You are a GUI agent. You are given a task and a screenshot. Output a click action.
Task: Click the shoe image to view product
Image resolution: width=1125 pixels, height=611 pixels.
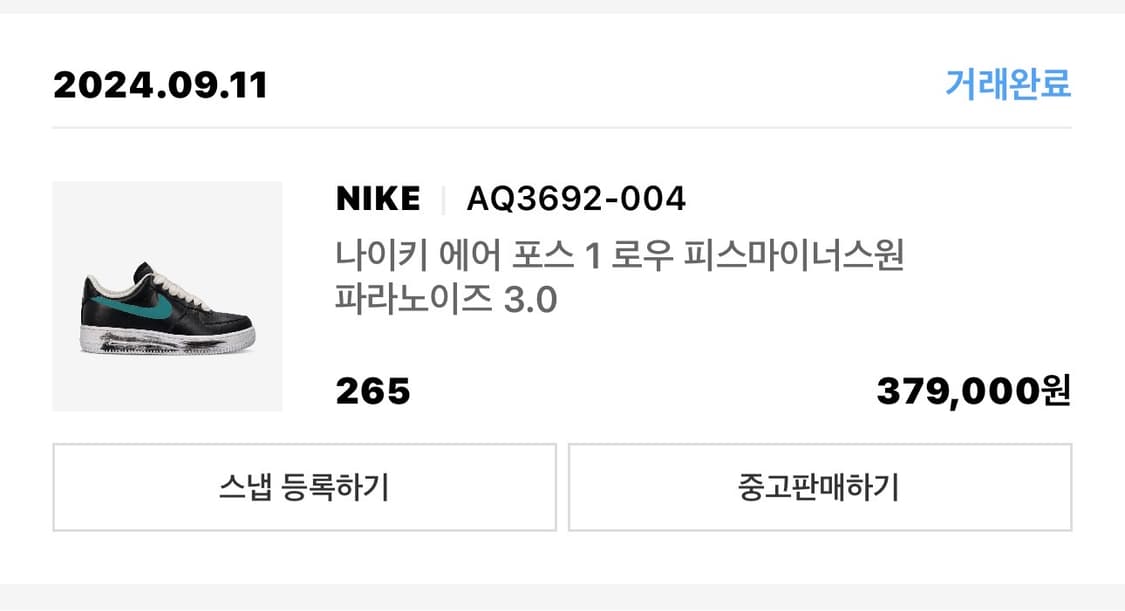(168, 293)
